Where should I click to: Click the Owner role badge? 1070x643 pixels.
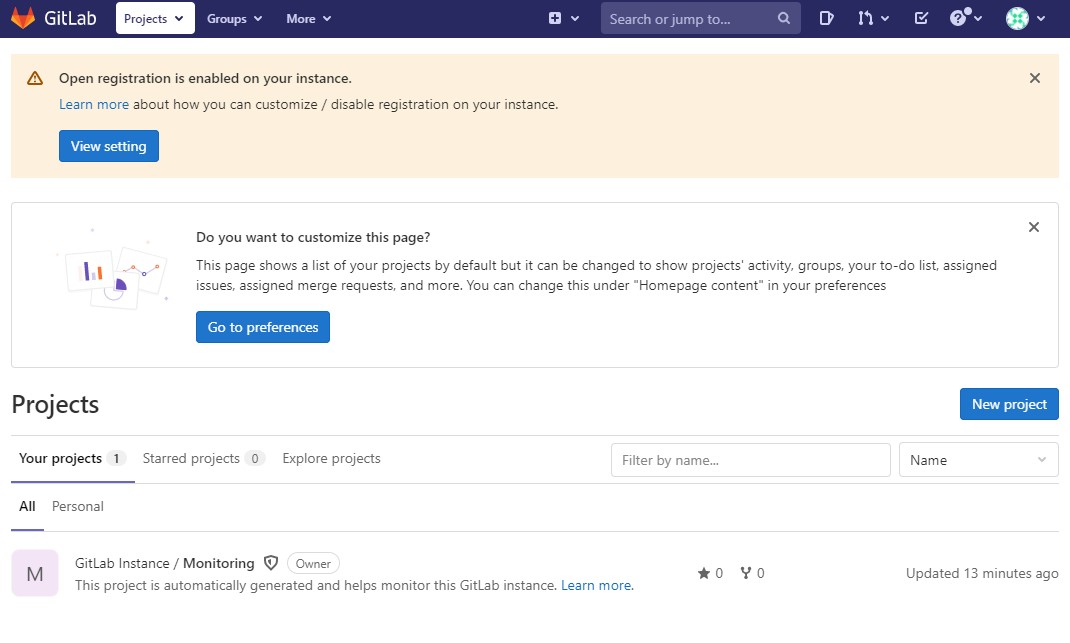tap(313, 564)
